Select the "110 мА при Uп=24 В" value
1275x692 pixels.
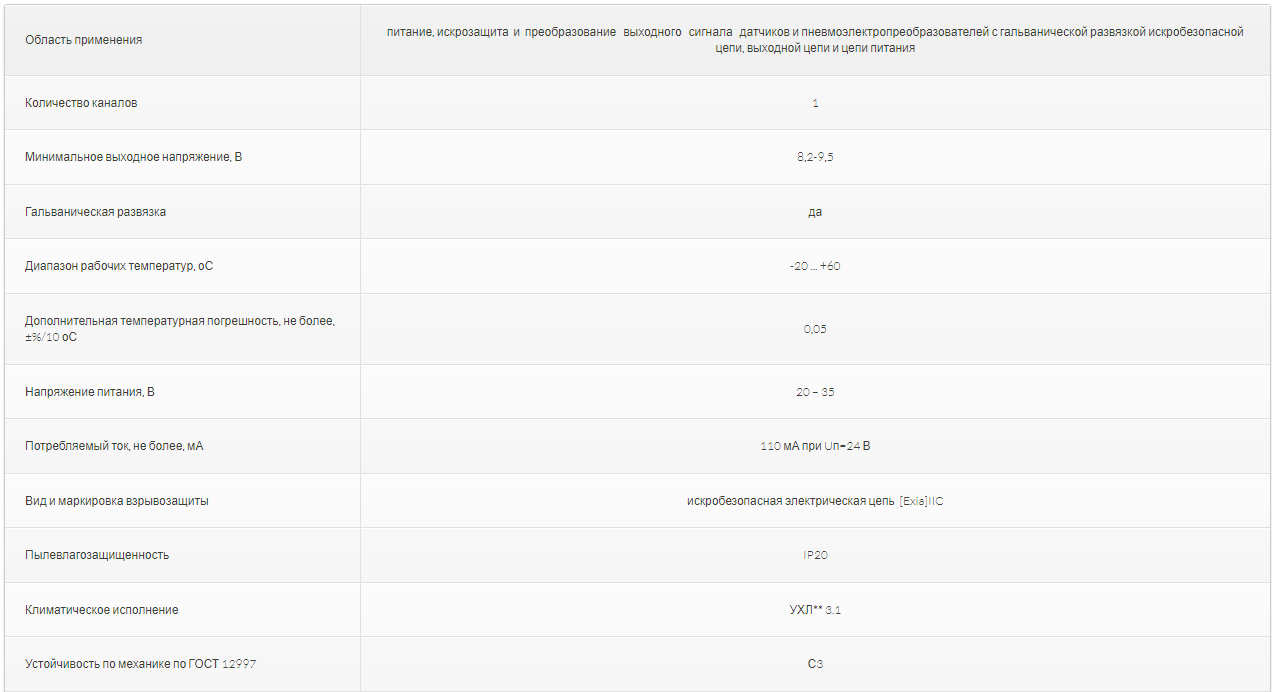(x=815, y=446)
